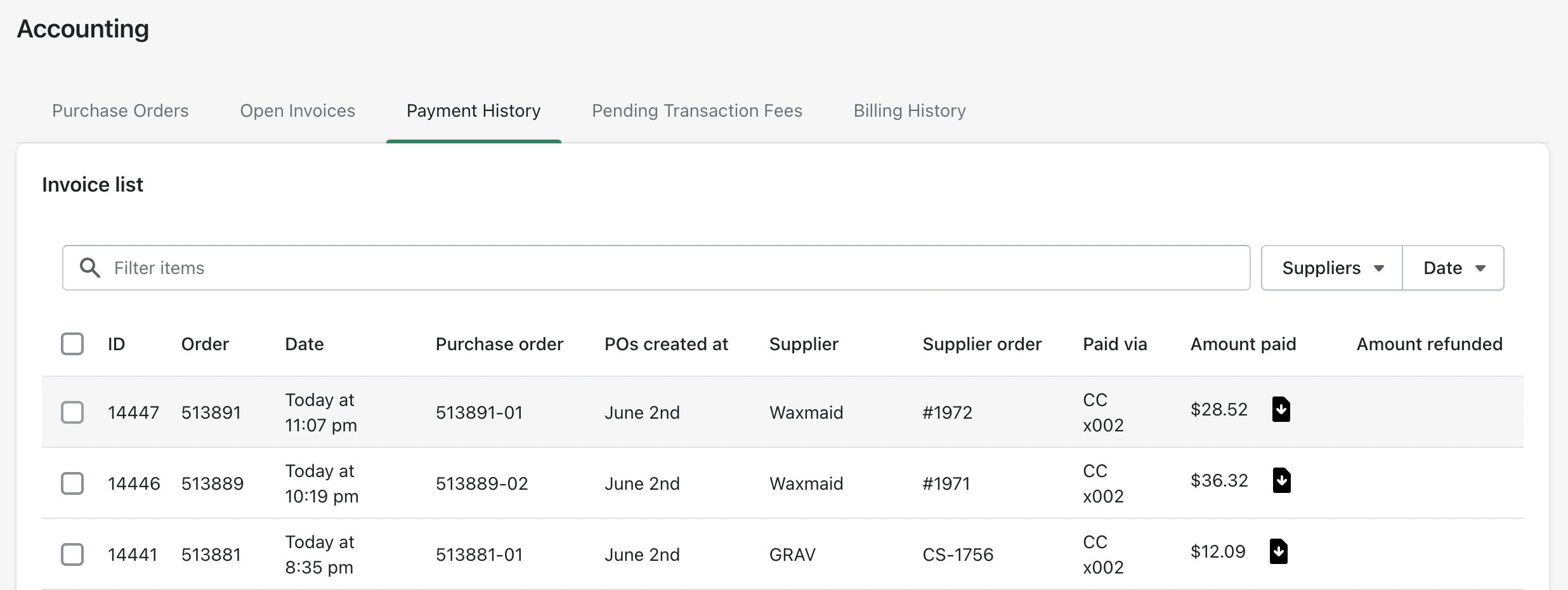Click inside the Filter items field
The height and width of the screenshot is (590, 1568).
tap(381, 268)
